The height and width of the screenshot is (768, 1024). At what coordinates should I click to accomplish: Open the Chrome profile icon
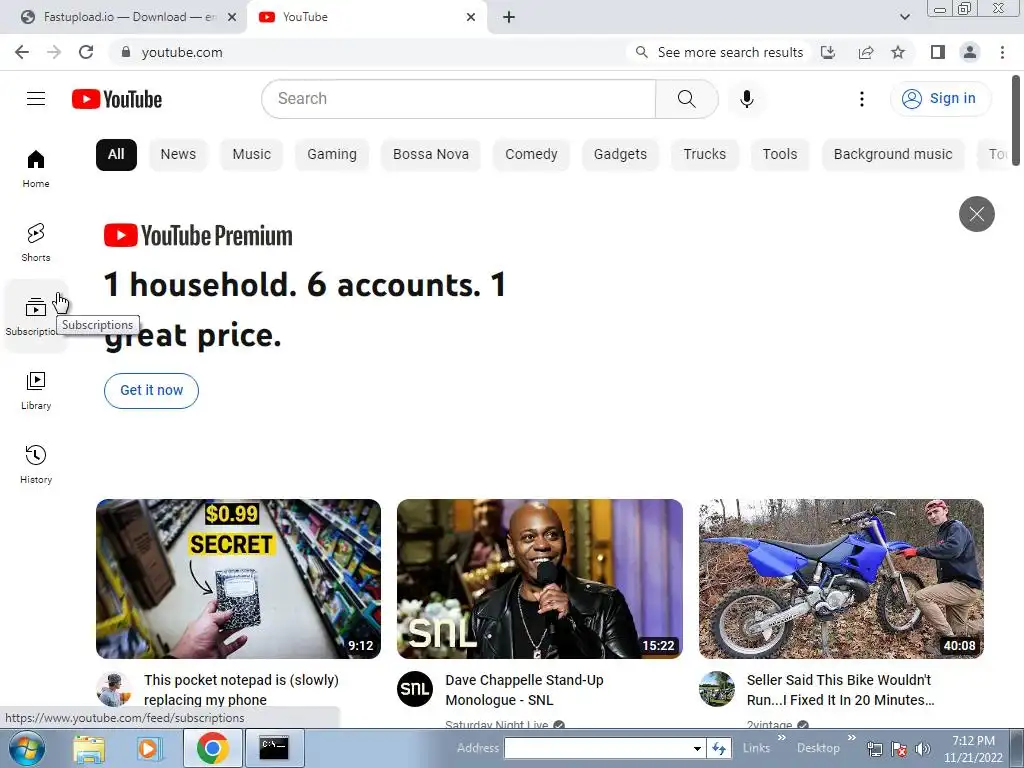coord(970,52)
